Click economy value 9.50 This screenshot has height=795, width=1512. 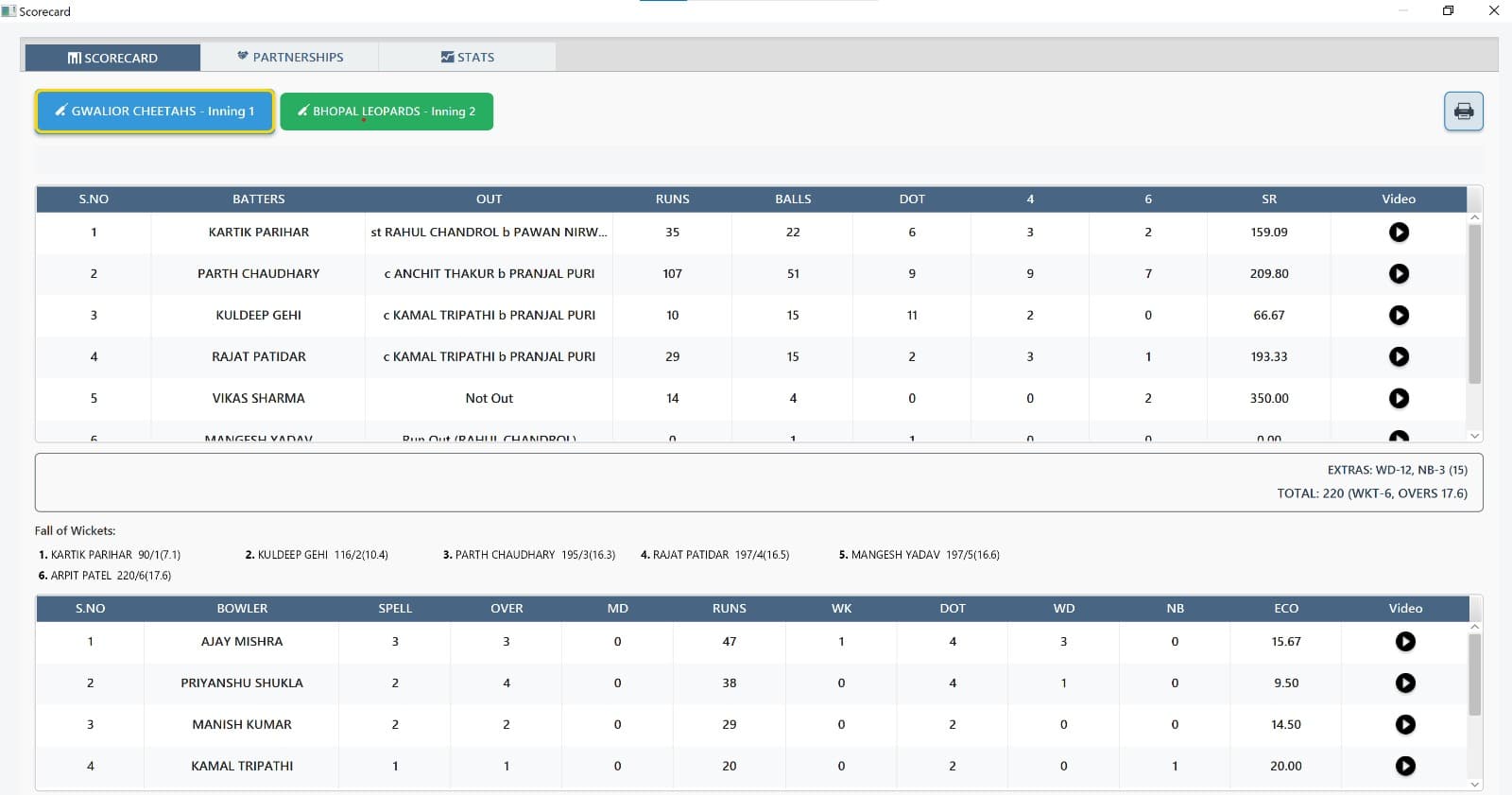[1286, 683]
